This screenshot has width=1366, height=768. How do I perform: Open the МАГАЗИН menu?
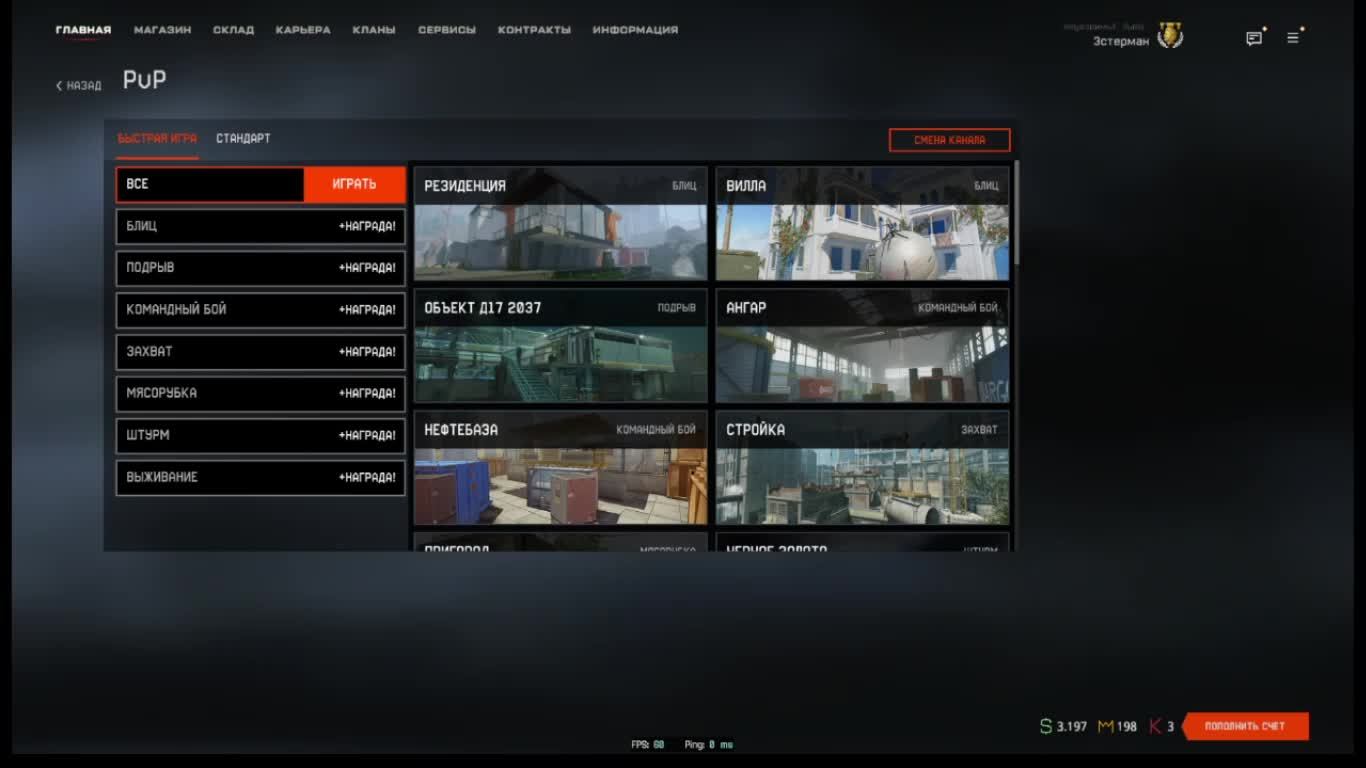[x=162, y=30]
